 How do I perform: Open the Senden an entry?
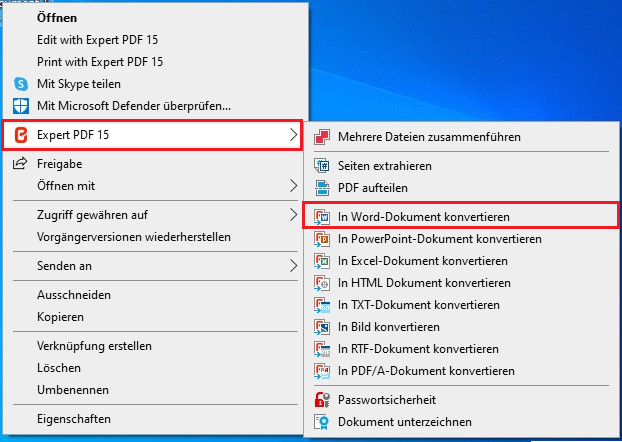64,266
